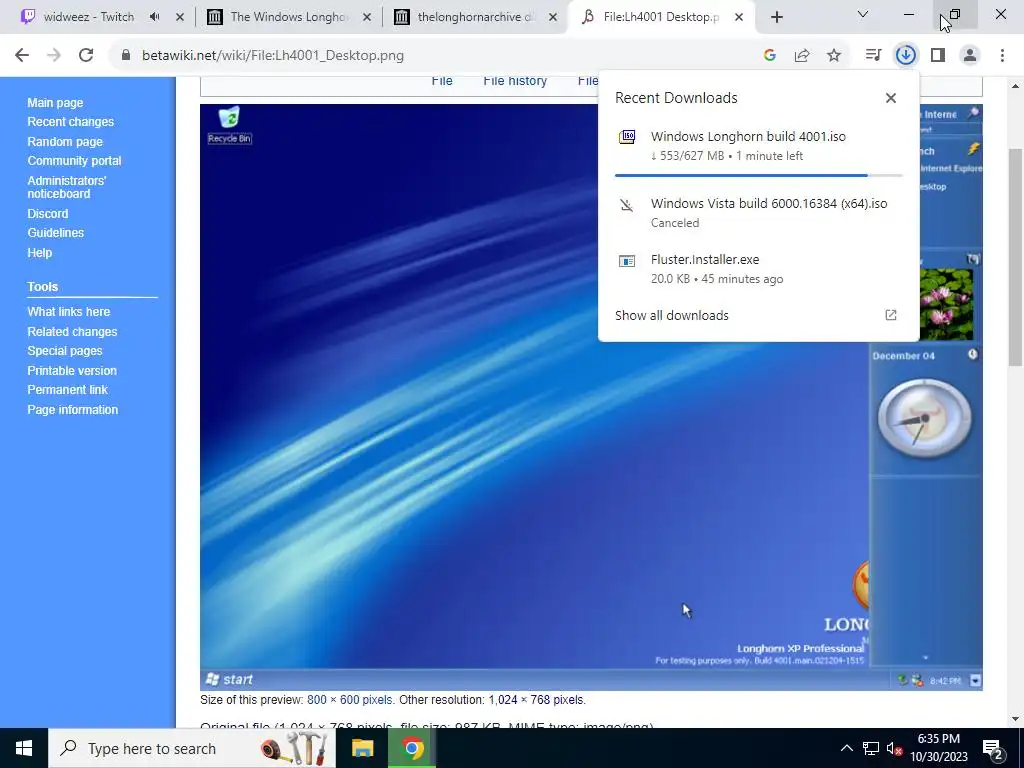This screenshot has height=768, width=1024.
Task: Expand the tab search chevron
Action: coord(863,14)
